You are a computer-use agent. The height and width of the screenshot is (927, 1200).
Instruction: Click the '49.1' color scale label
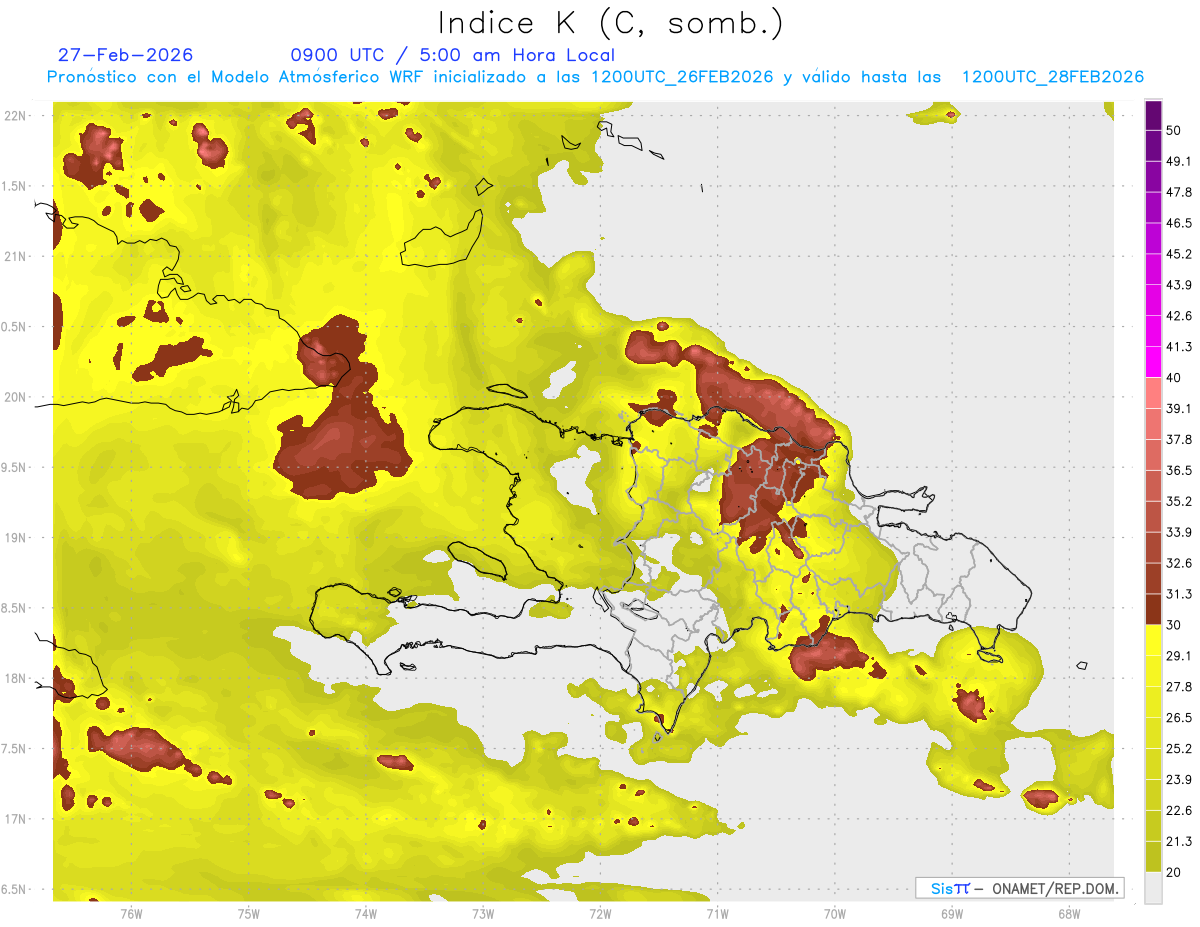point(1179,161)
